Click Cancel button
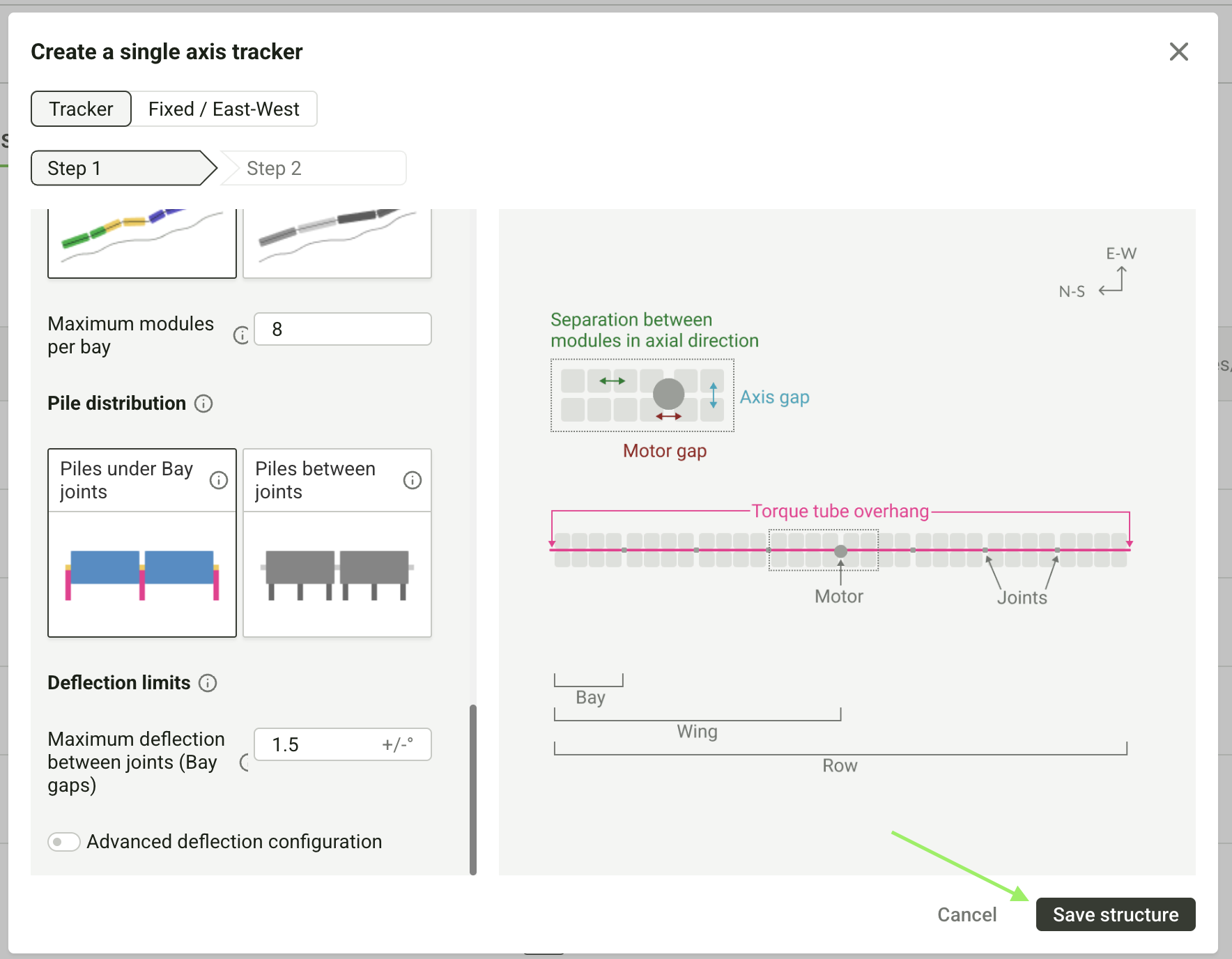This screenshot has width=1232, height=959. (x=967, y=914)
